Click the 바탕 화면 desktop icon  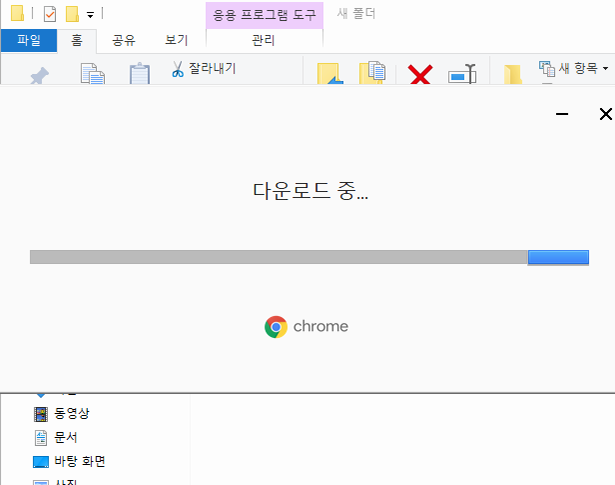click(x=41, y=462)
